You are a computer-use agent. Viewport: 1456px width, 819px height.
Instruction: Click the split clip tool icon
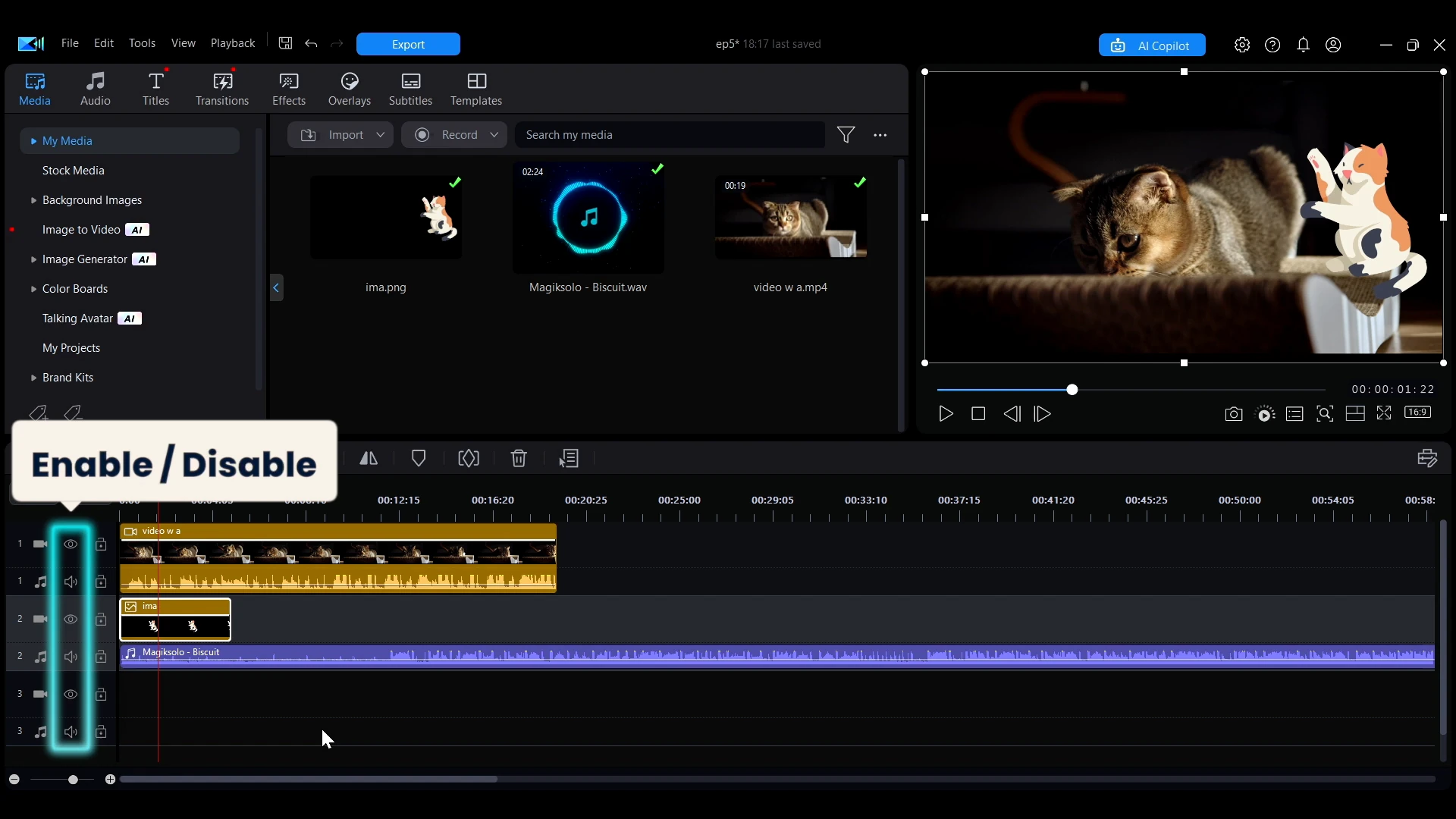(369, 458)
